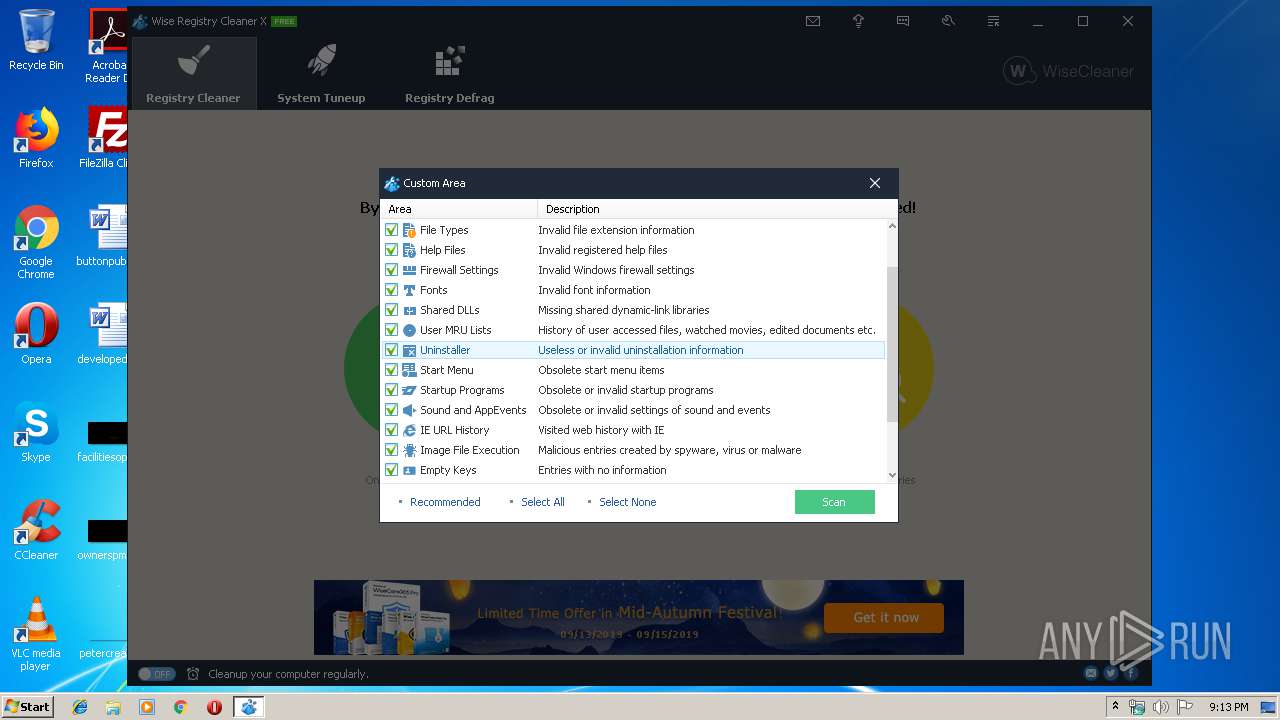
Task: Uncheck the Shared DLLs checkbox
Action: pos(392,310)
